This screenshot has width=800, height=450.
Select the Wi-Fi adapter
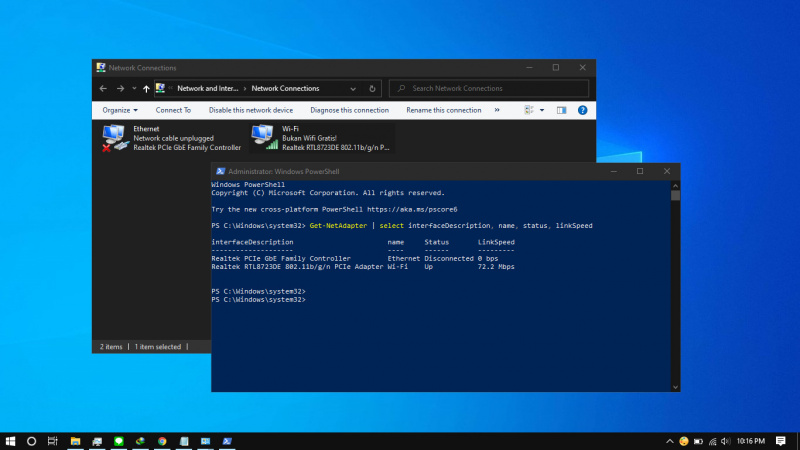point(321,138)
